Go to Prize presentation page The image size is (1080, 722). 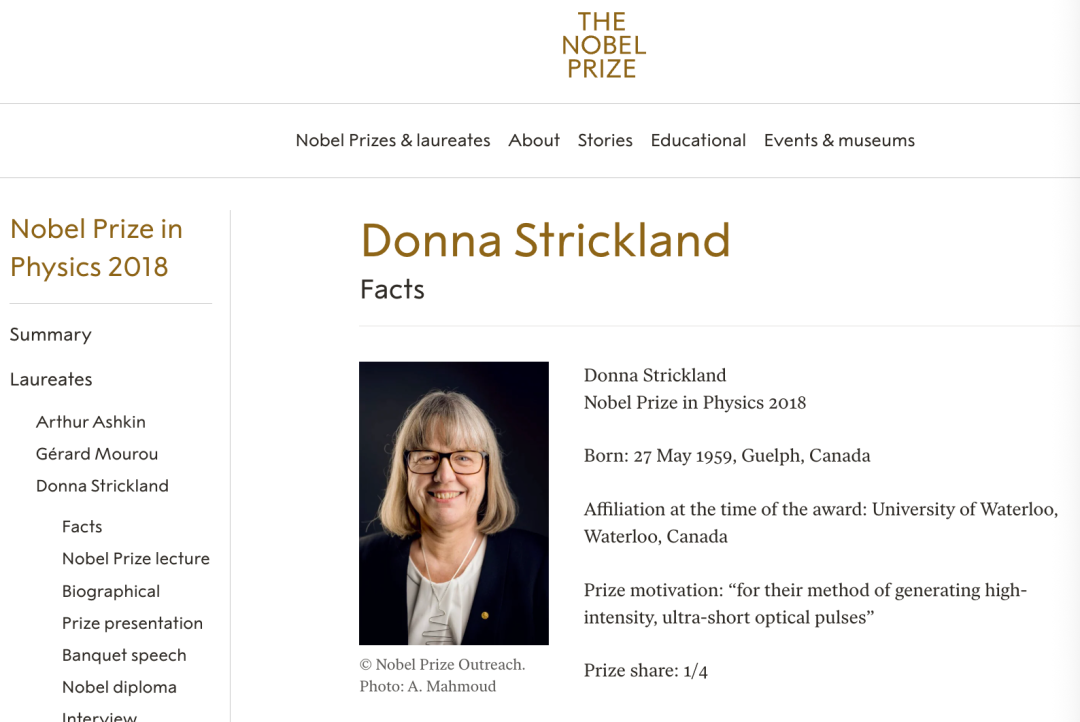tap(132, 623)
